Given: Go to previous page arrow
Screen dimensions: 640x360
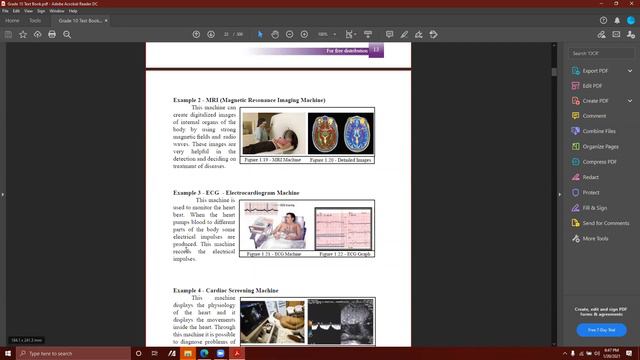Looking at the screenshot, I should (x=196, y=35).
